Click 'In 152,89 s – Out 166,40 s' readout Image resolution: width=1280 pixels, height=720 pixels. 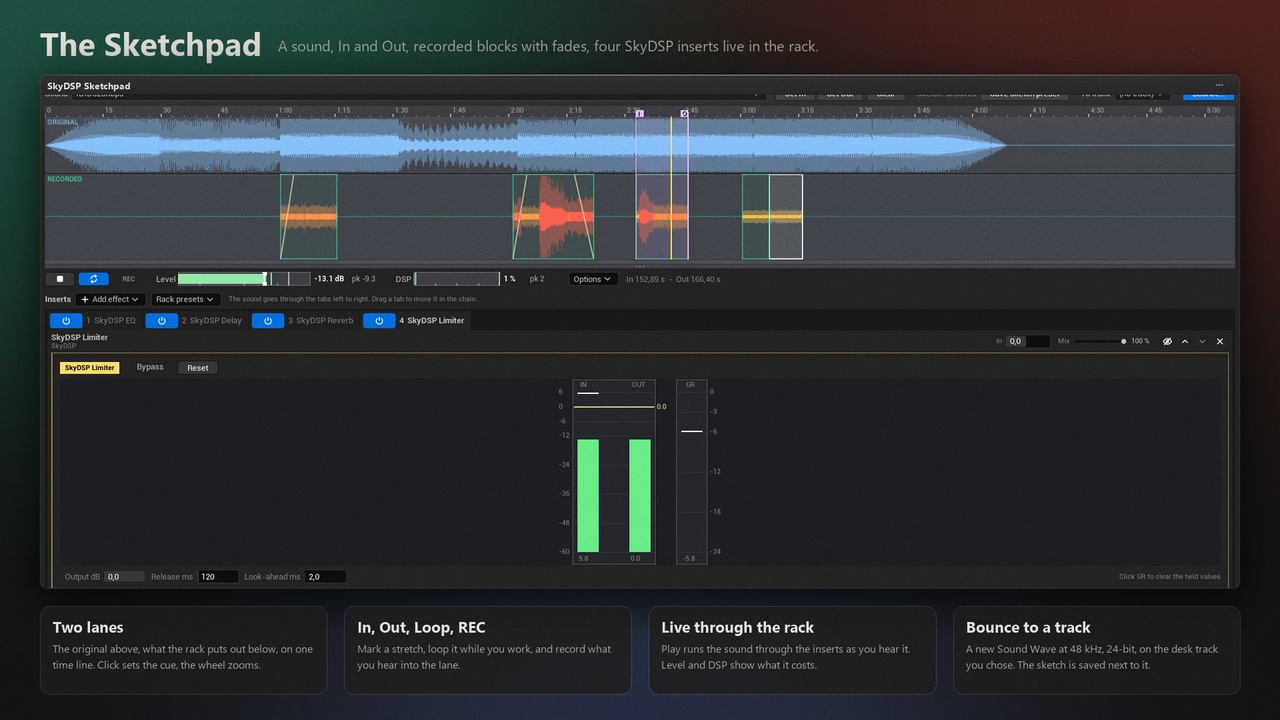click(x=673, y=279)
